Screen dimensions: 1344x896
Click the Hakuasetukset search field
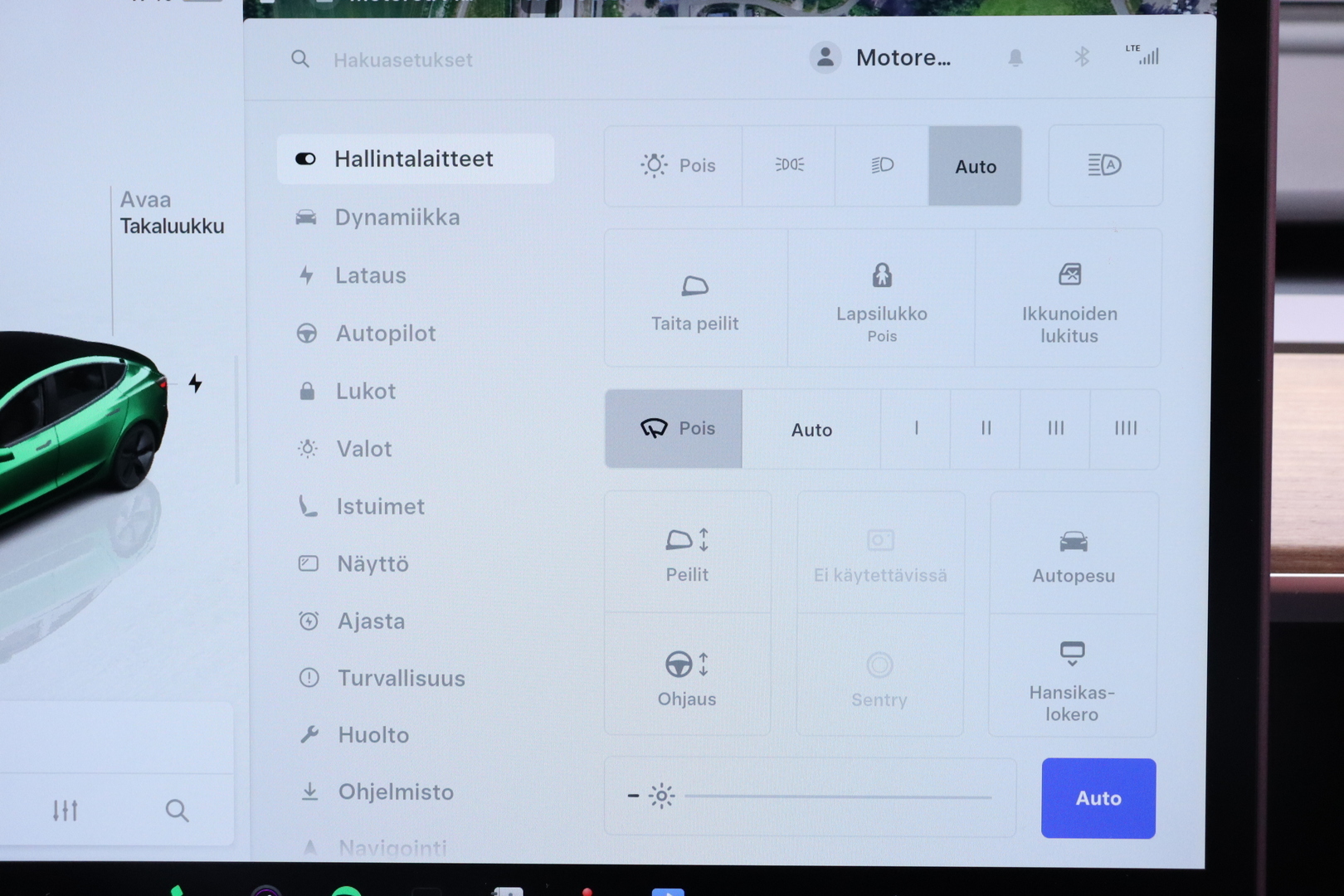(403, 60)
